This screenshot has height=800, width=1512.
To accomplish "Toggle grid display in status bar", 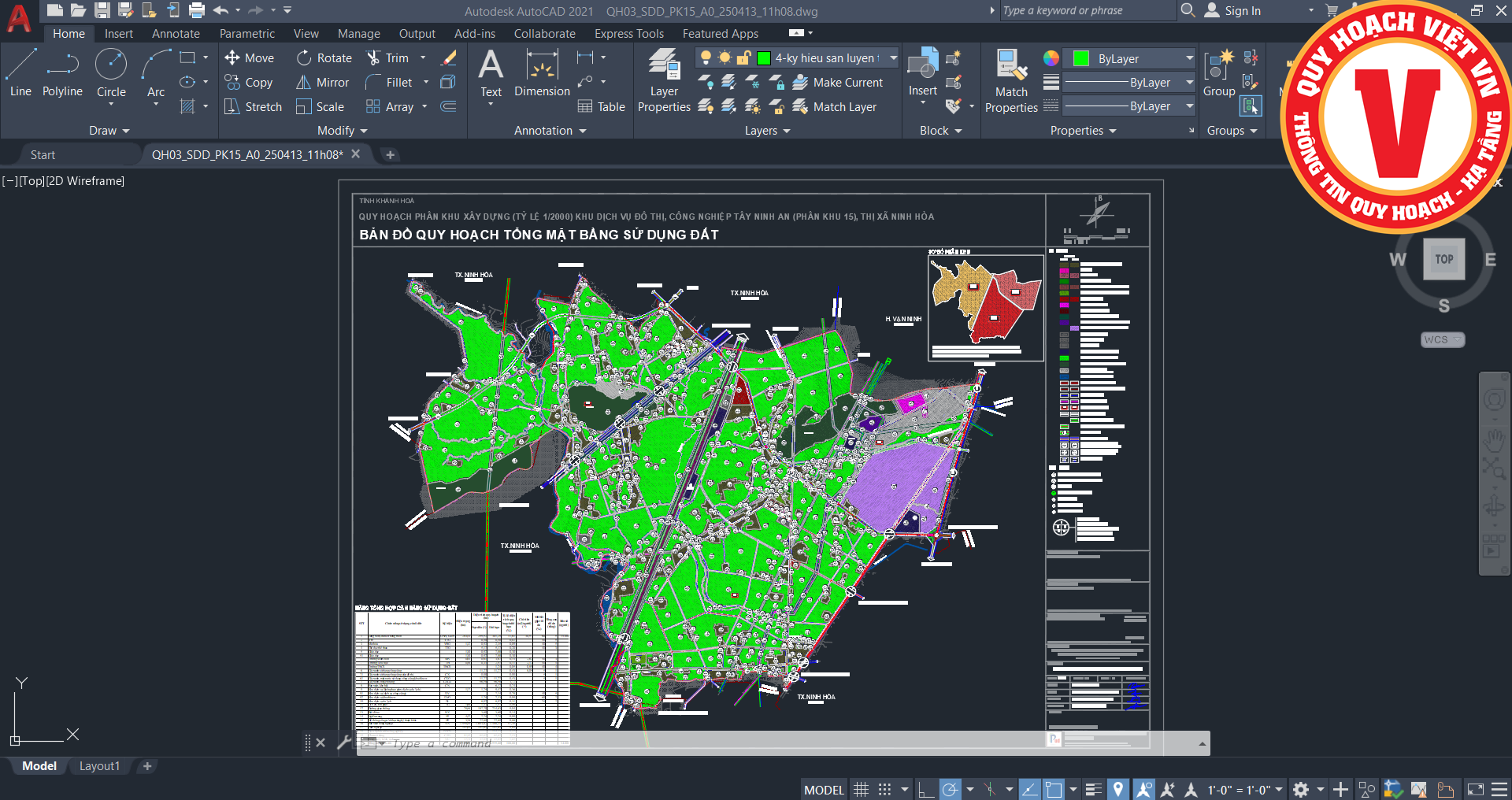I will coord(862,790).
